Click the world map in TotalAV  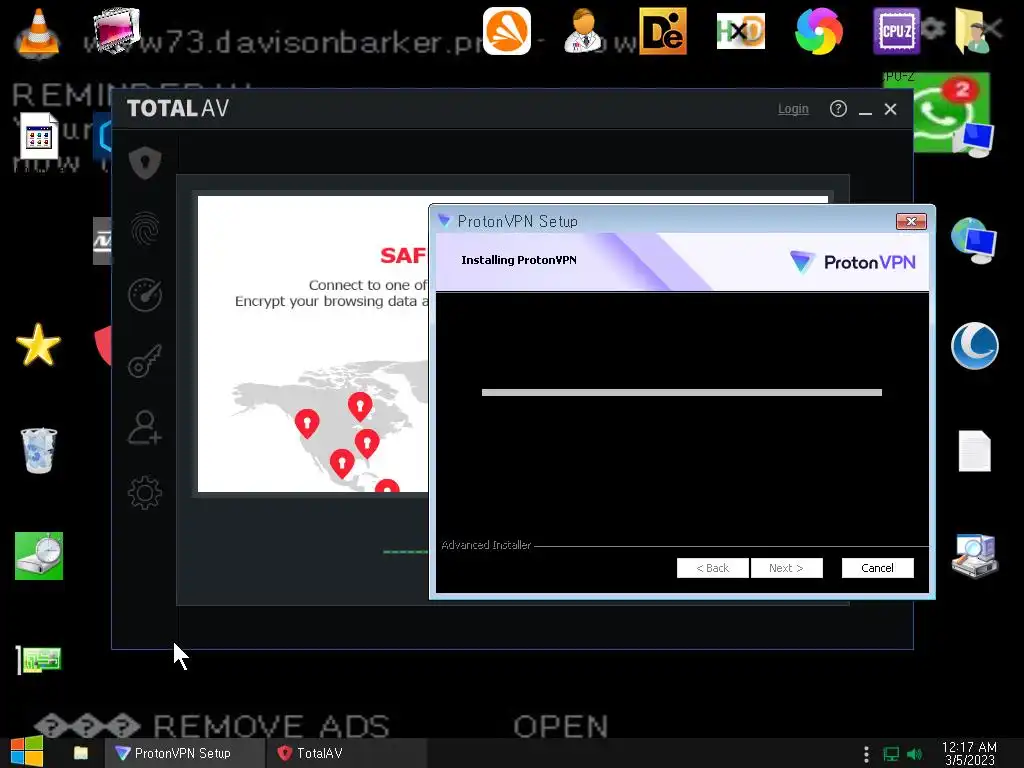[x=330, y=424]
